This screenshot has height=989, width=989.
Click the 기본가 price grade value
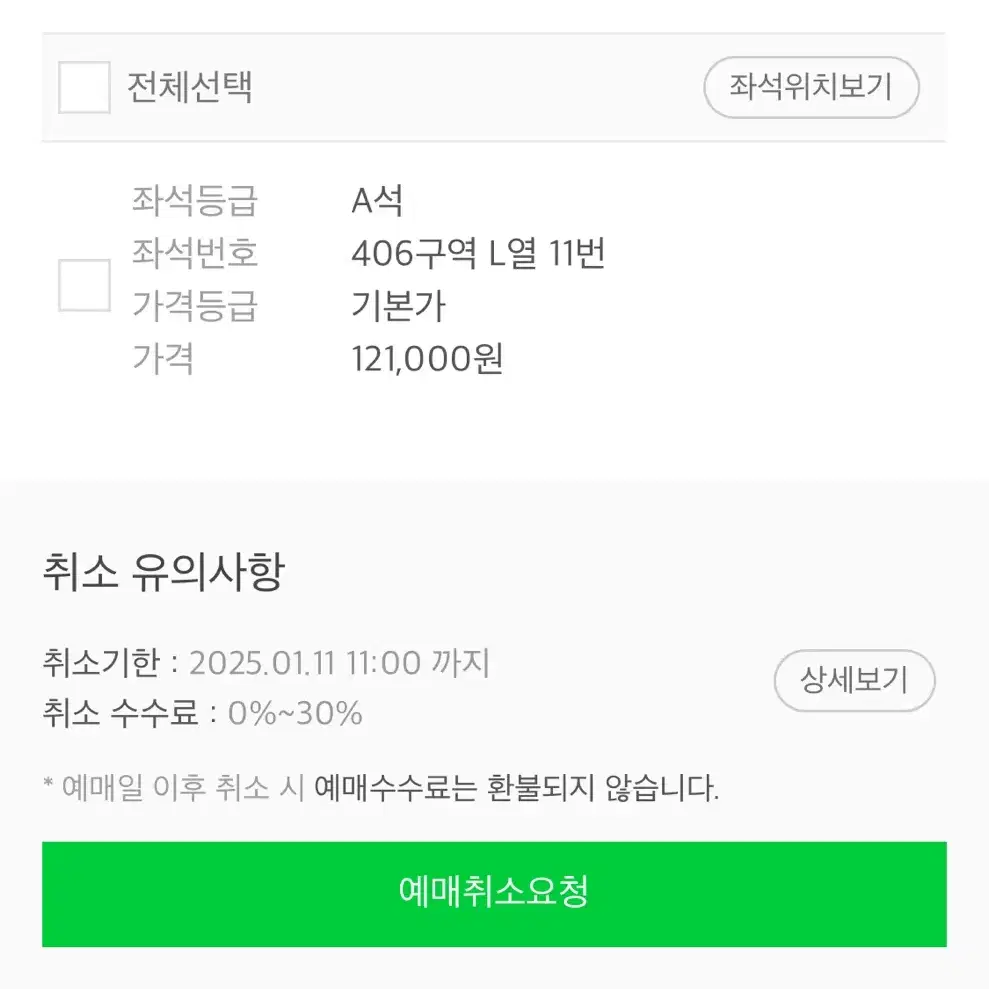pyautogui.click(x=398, y=306)
